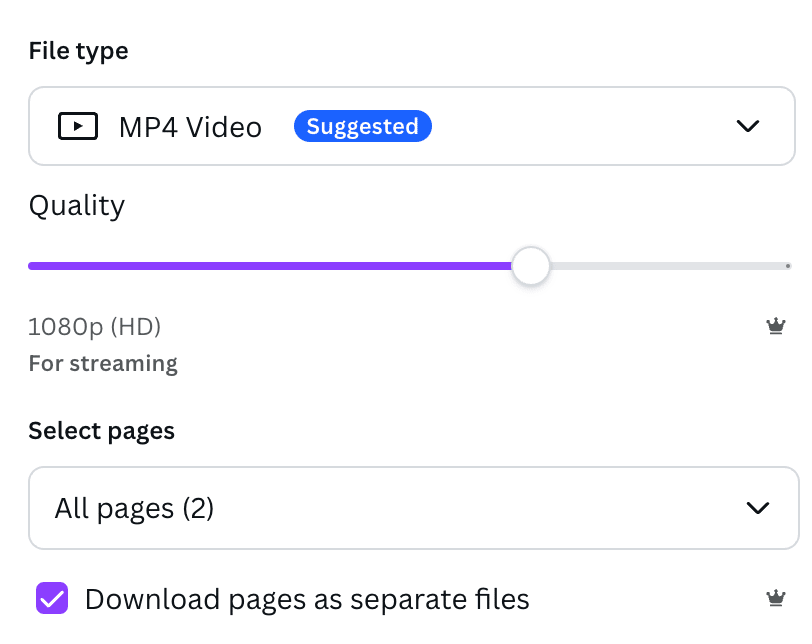Toggle Download pages as separate files label

tap(307, 599)
